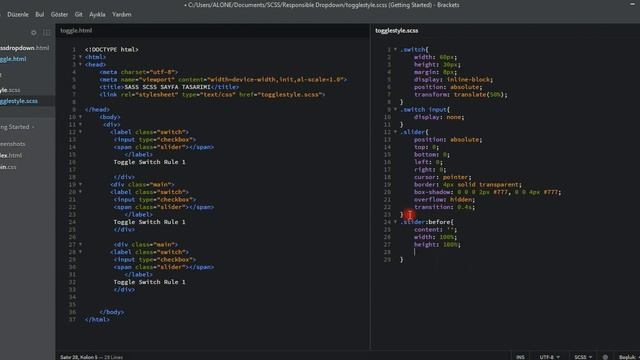Click the split editor view icon
The height and width of the screenshot is (360, 640).
point(47,33)
